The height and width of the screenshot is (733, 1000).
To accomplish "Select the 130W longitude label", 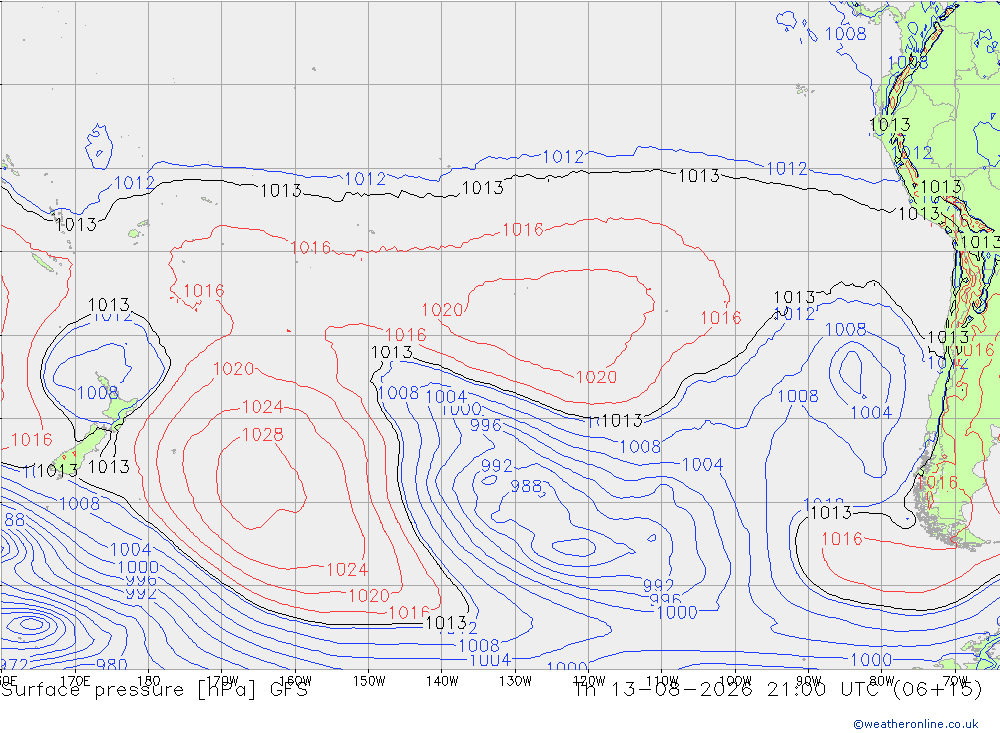I will [515, 681].
